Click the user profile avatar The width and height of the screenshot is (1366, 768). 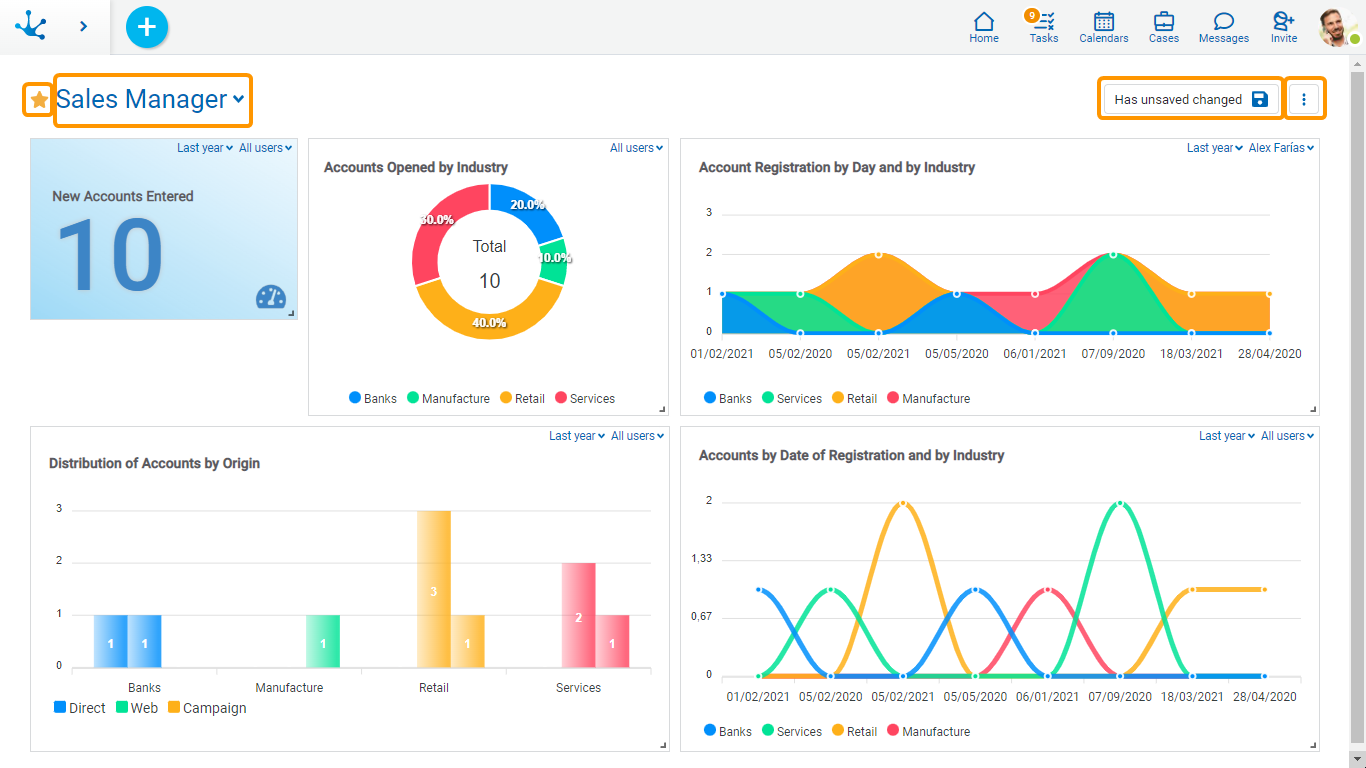click(x=1336, y=27)
